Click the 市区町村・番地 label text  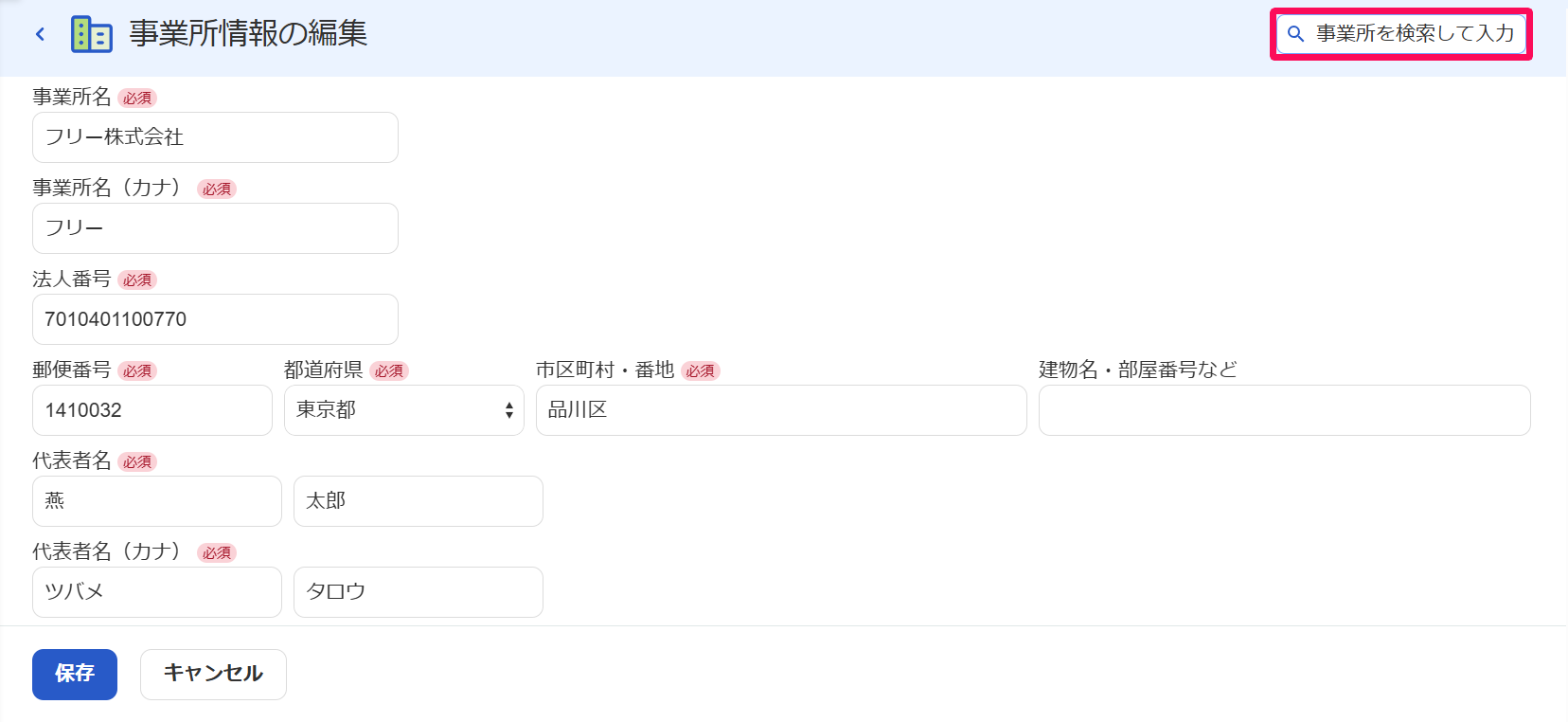[605, 370]
